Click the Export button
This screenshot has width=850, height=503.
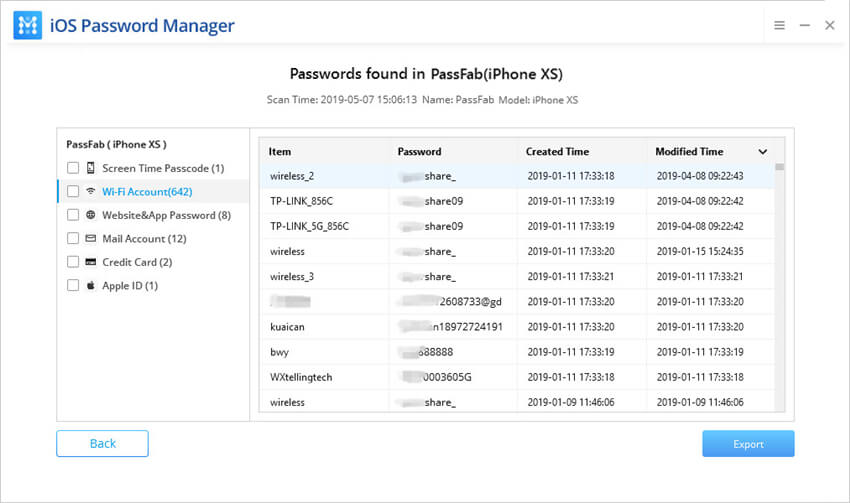click(x=748, y=444)
